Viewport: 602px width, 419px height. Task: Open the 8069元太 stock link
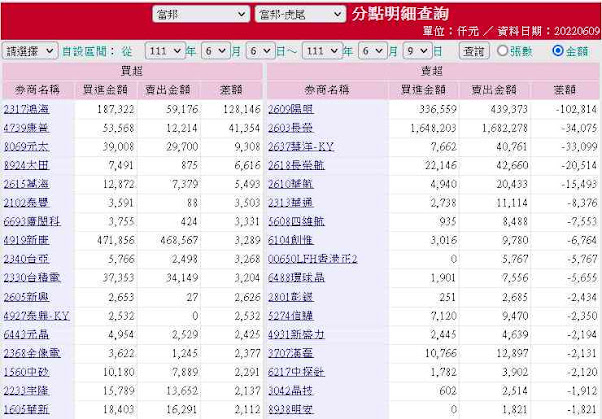[26, 146]
